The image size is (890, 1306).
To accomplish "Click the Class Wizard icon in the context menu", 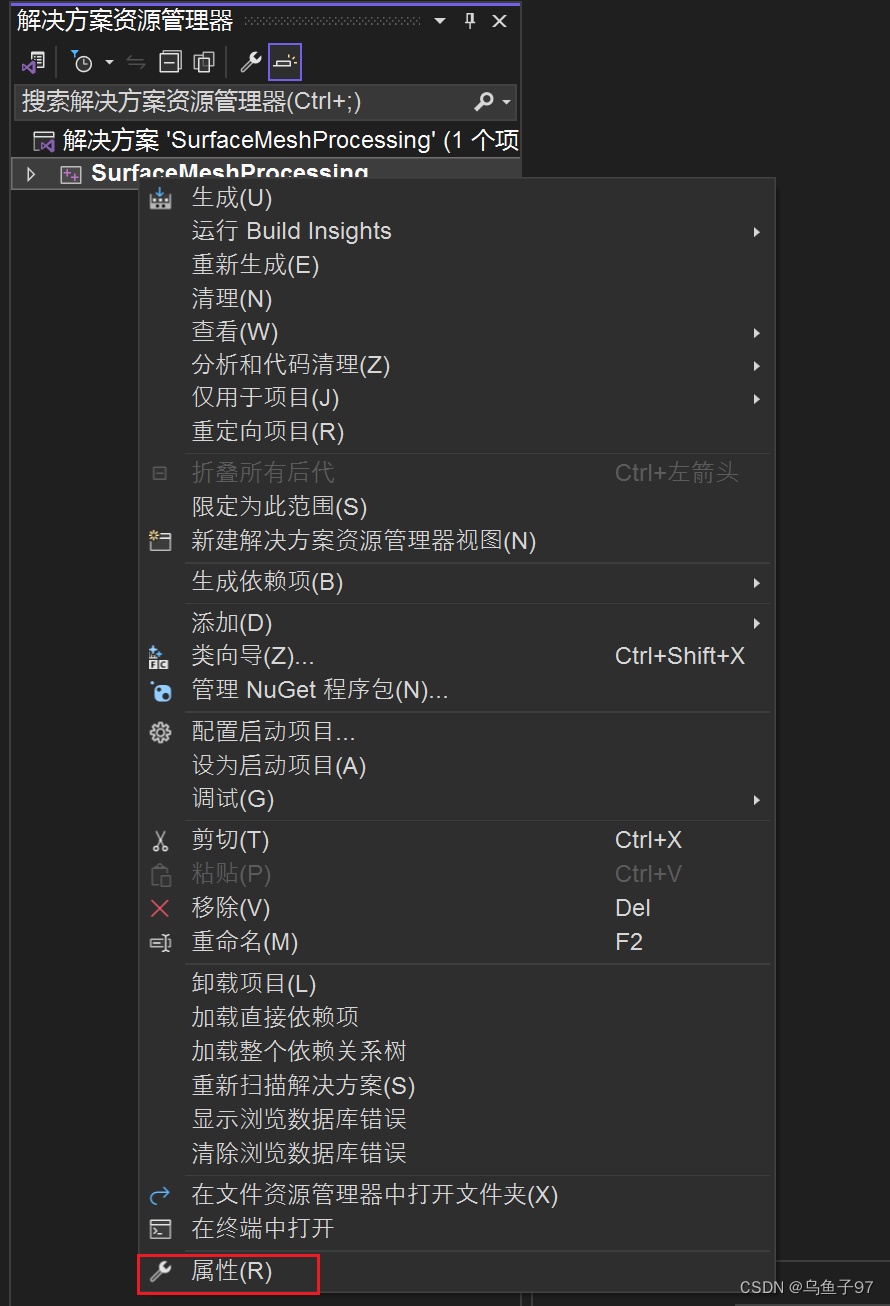I will [159, 657].
